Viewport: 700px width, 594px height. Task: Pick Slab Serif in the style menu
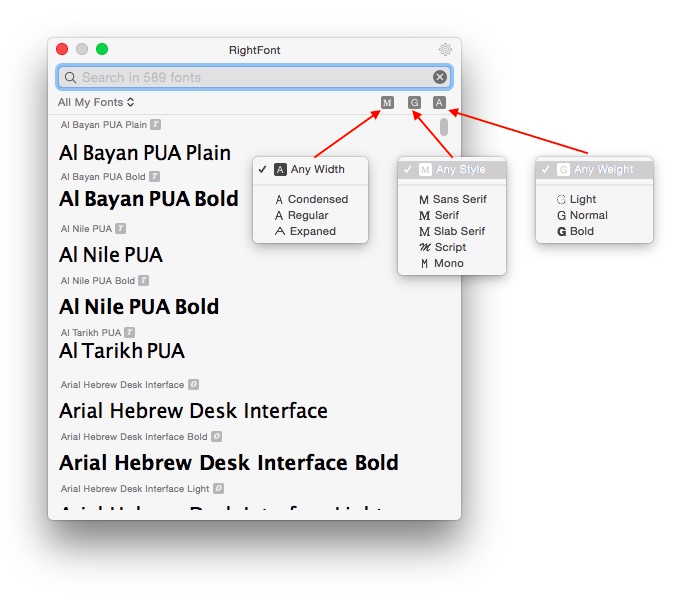452,231
